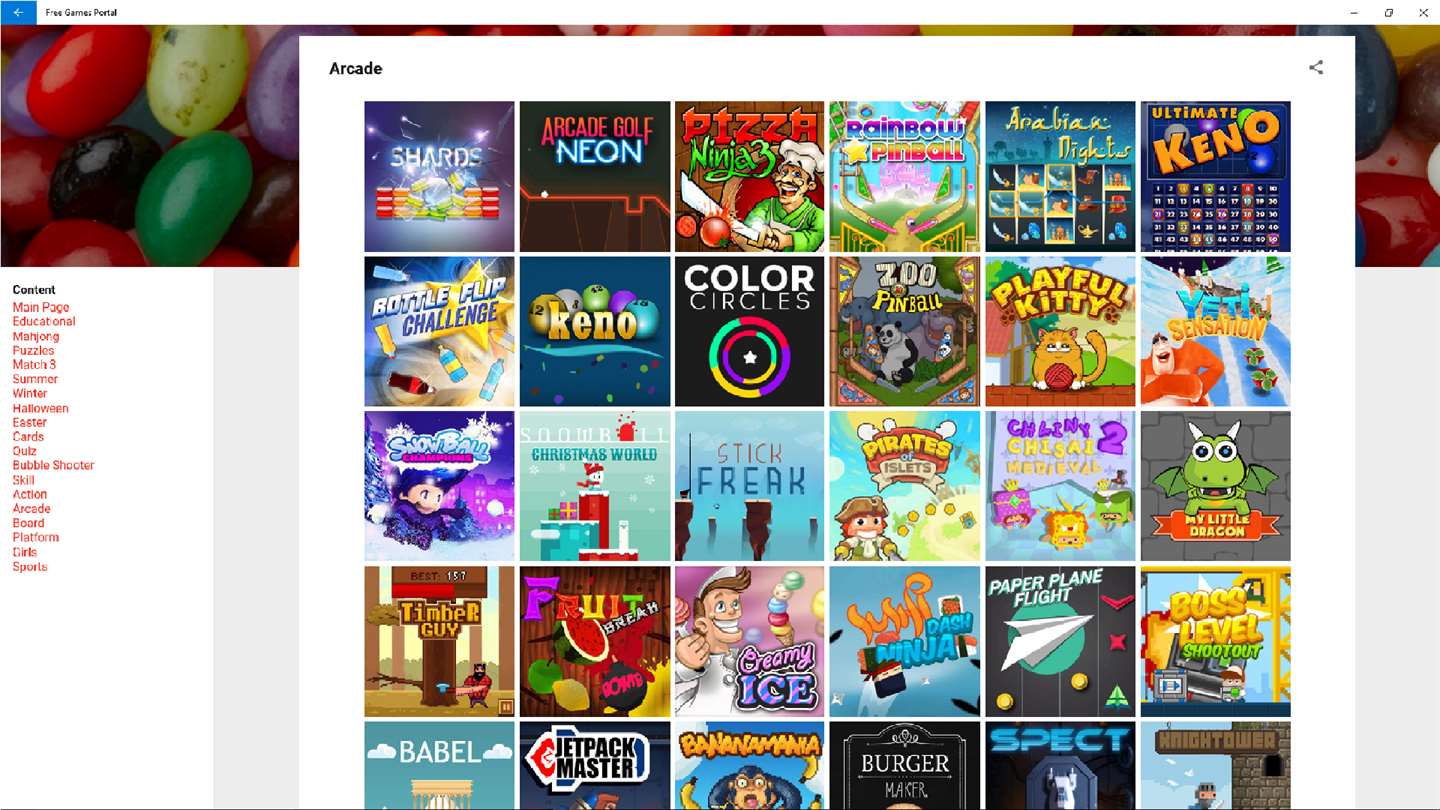
Task: Open the Halloween category link
Action: click(x=40, y=408)
